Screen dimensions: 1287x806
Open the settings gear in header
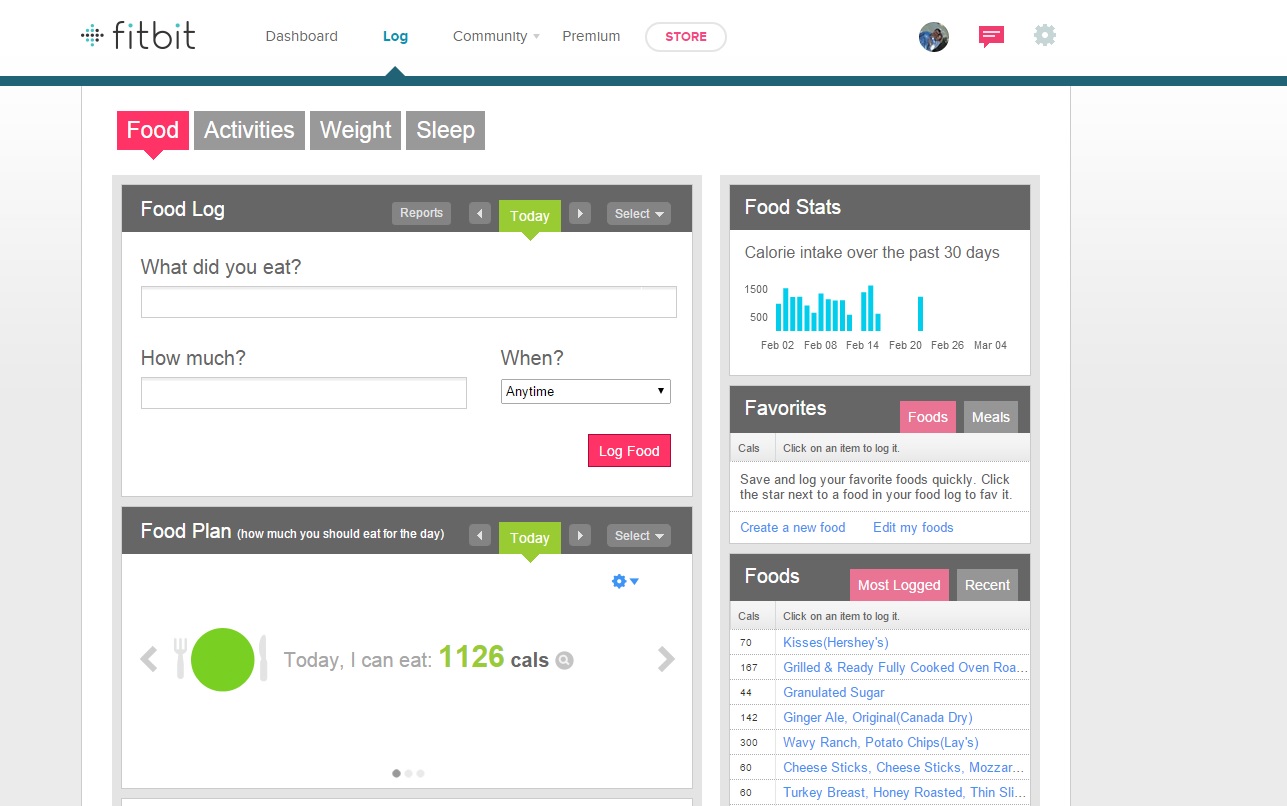coord(1044,36)
